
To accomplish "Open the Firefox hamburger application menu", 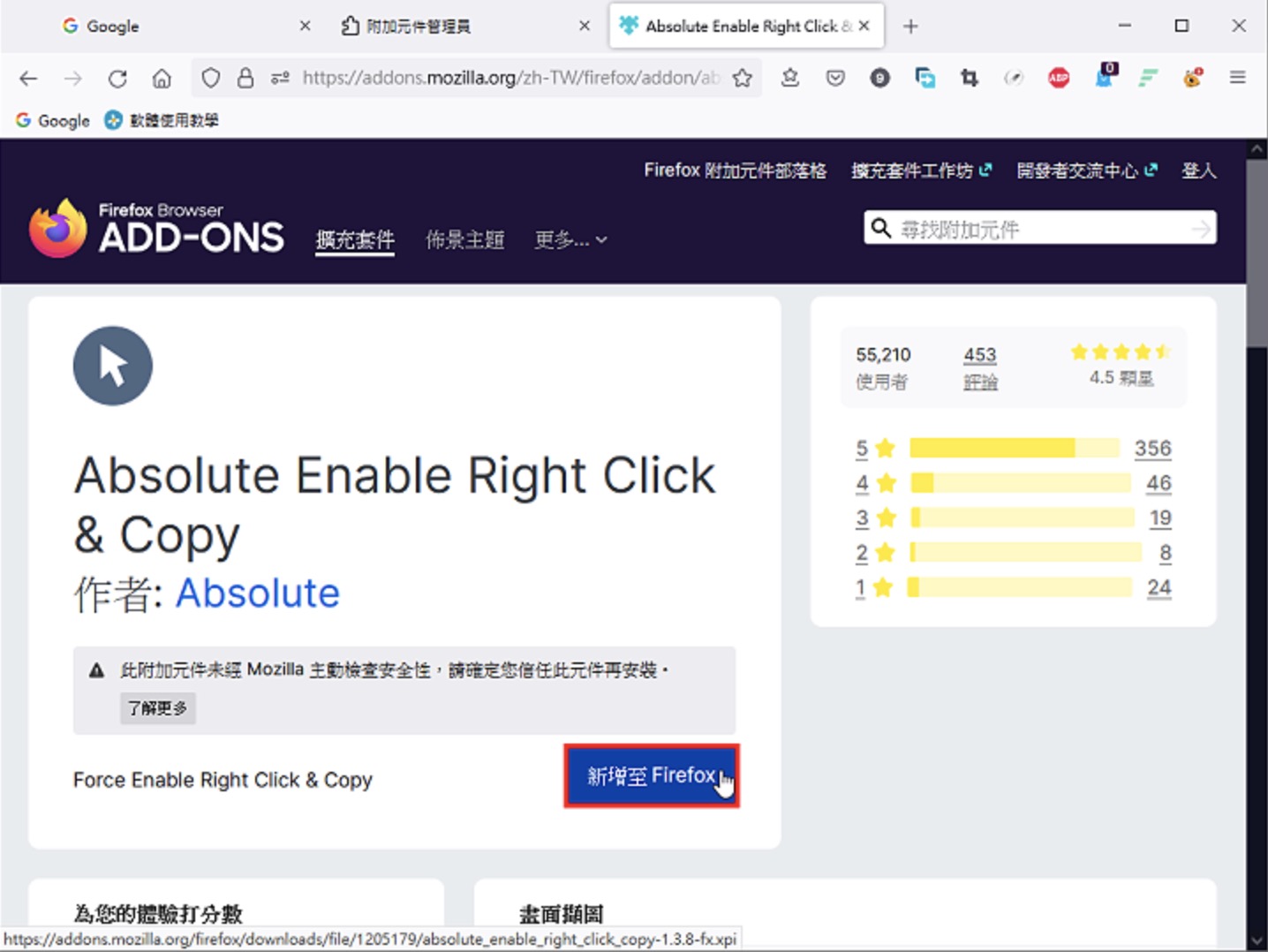I will (x=1238, y=78).
